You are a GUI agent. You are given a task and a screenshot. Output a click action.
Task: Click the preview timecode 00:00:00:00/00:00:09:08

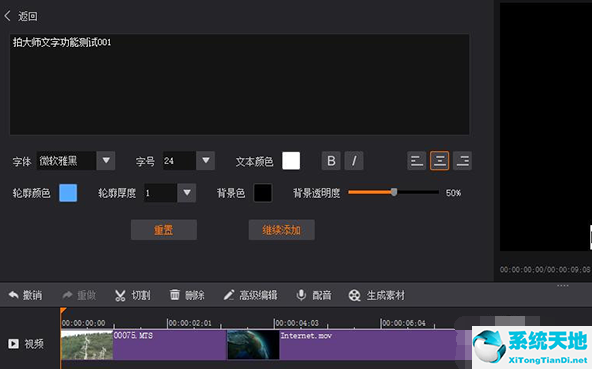click(x=545, y=269)
